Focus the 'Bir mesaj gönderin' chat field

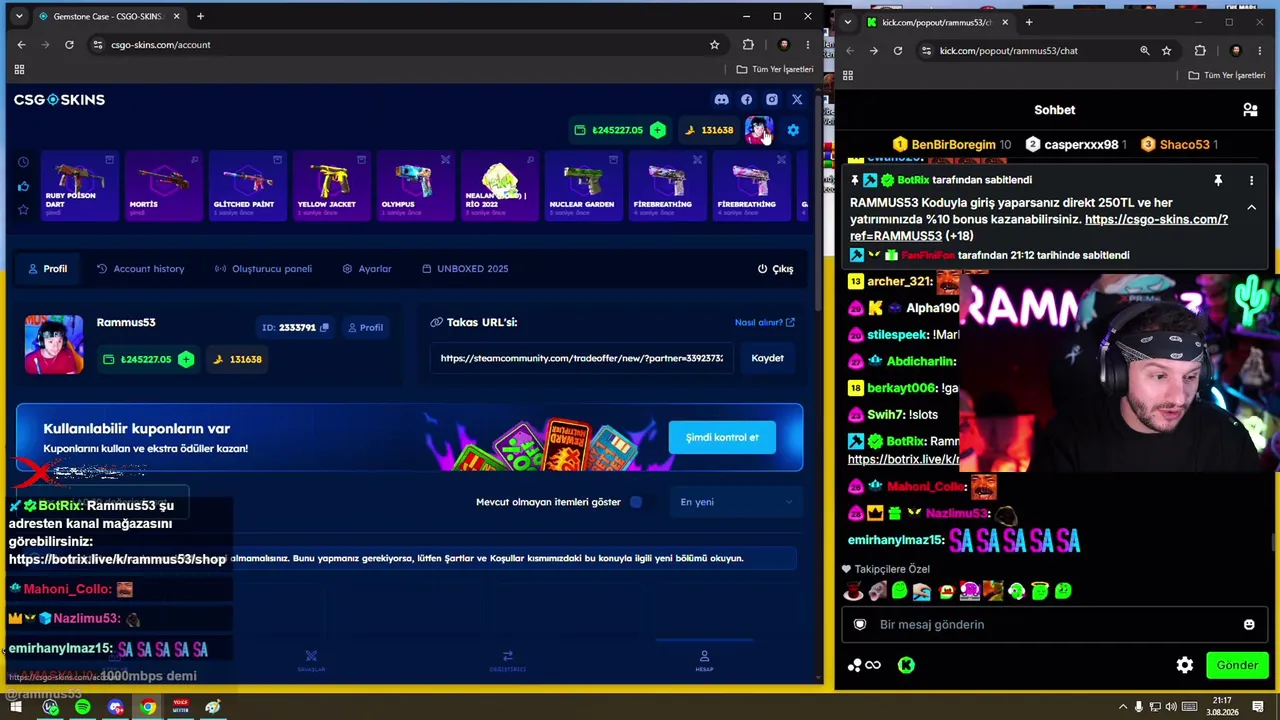coord(1053,624)
